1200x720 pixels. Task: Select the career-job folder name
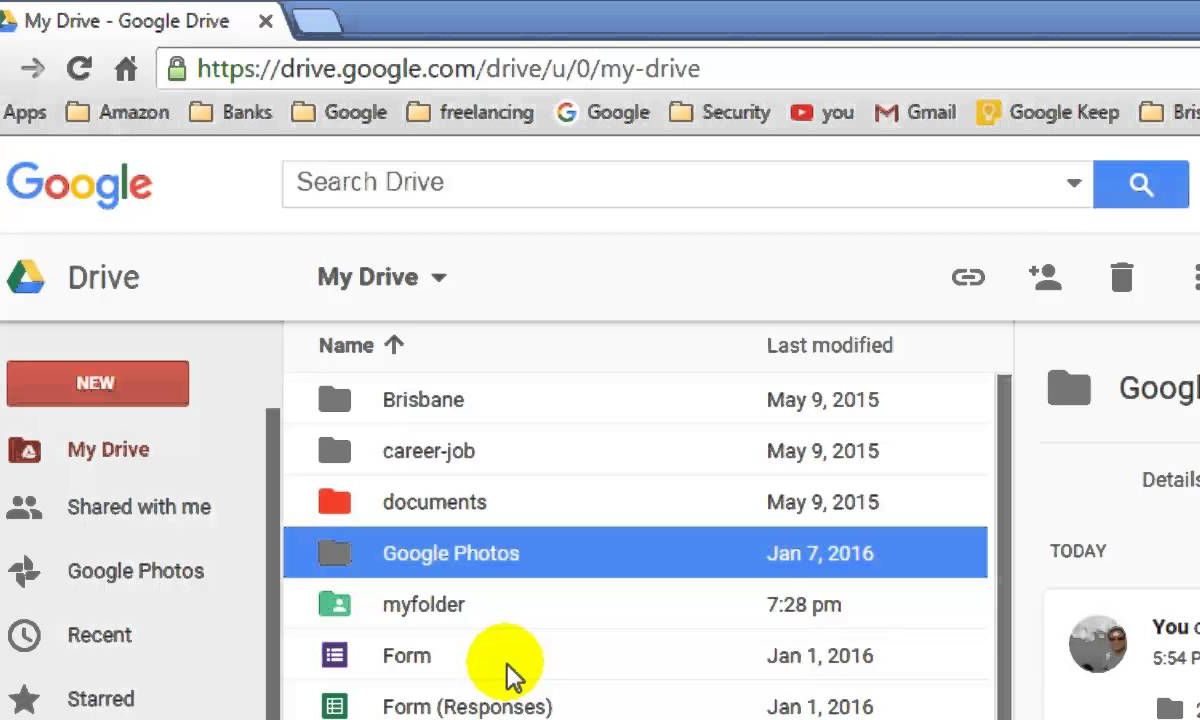(429, 451)
